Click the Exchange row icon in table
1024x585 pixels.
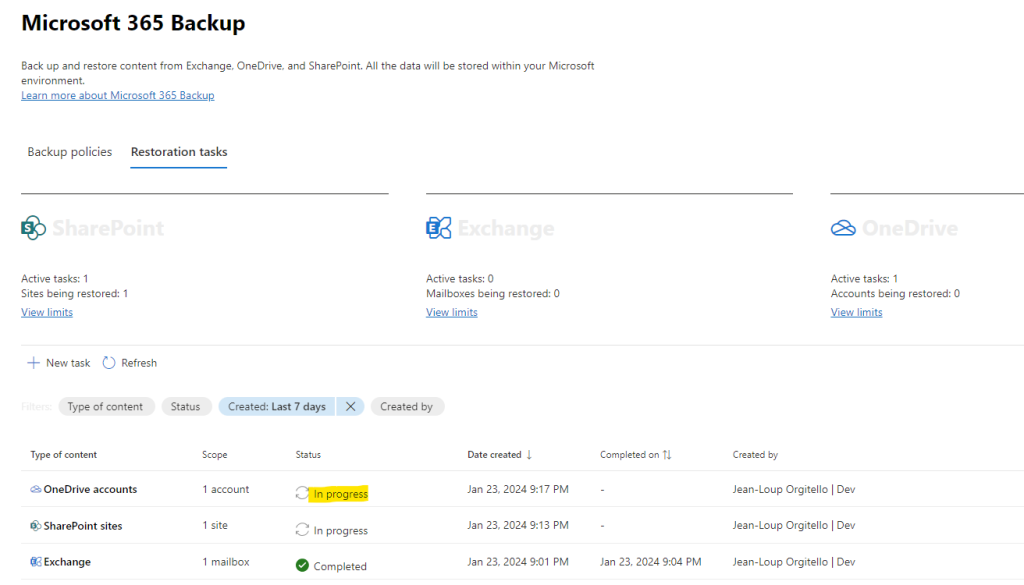point(36,561)
